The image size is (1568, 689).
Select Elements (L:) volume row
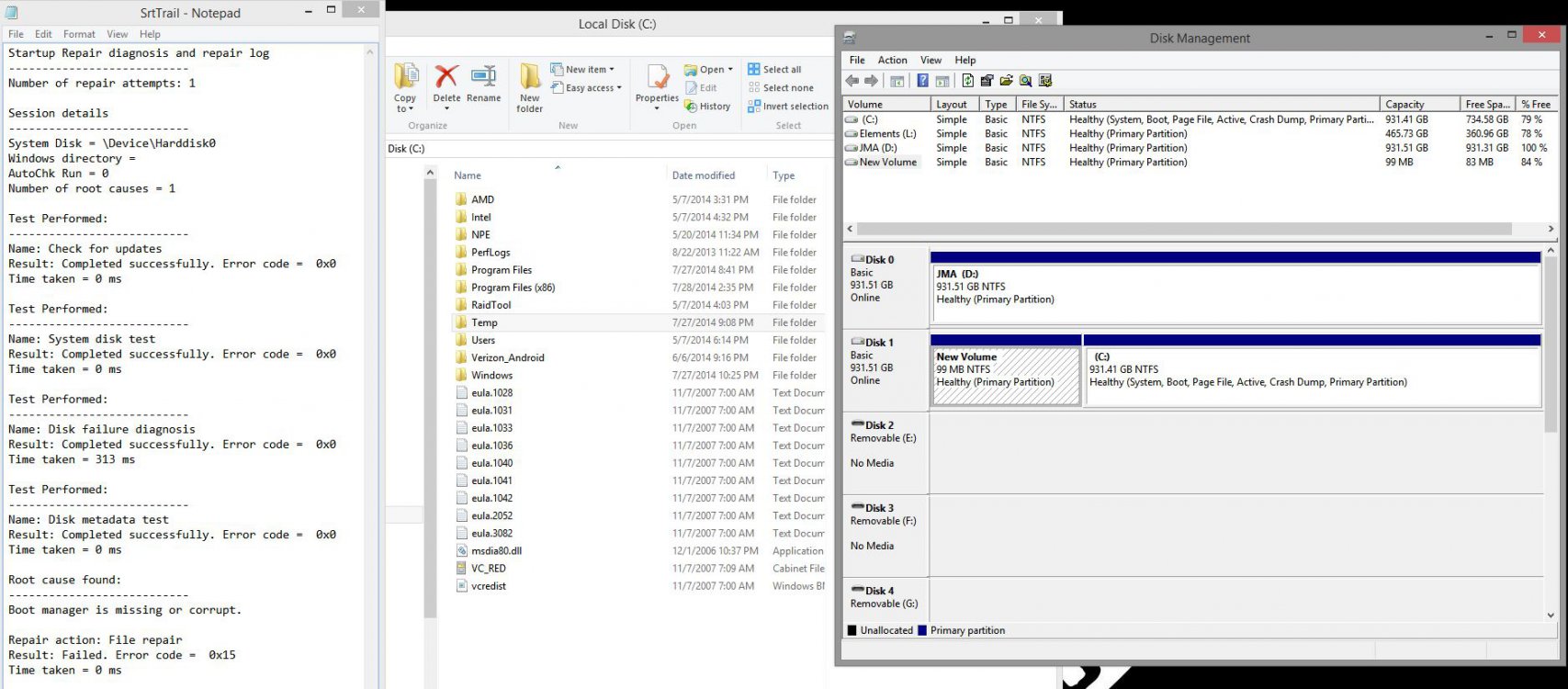(x=1199, y=134)
